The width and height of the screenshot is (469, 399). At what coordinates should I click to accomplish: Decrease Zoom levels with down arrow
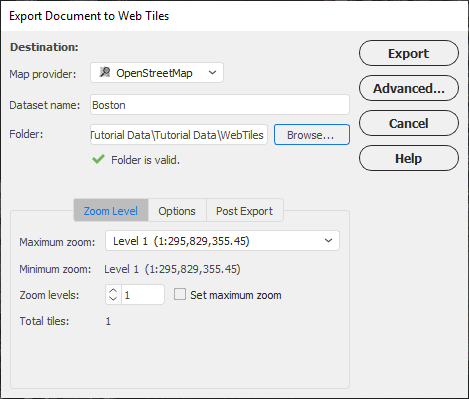click(113, 299)
